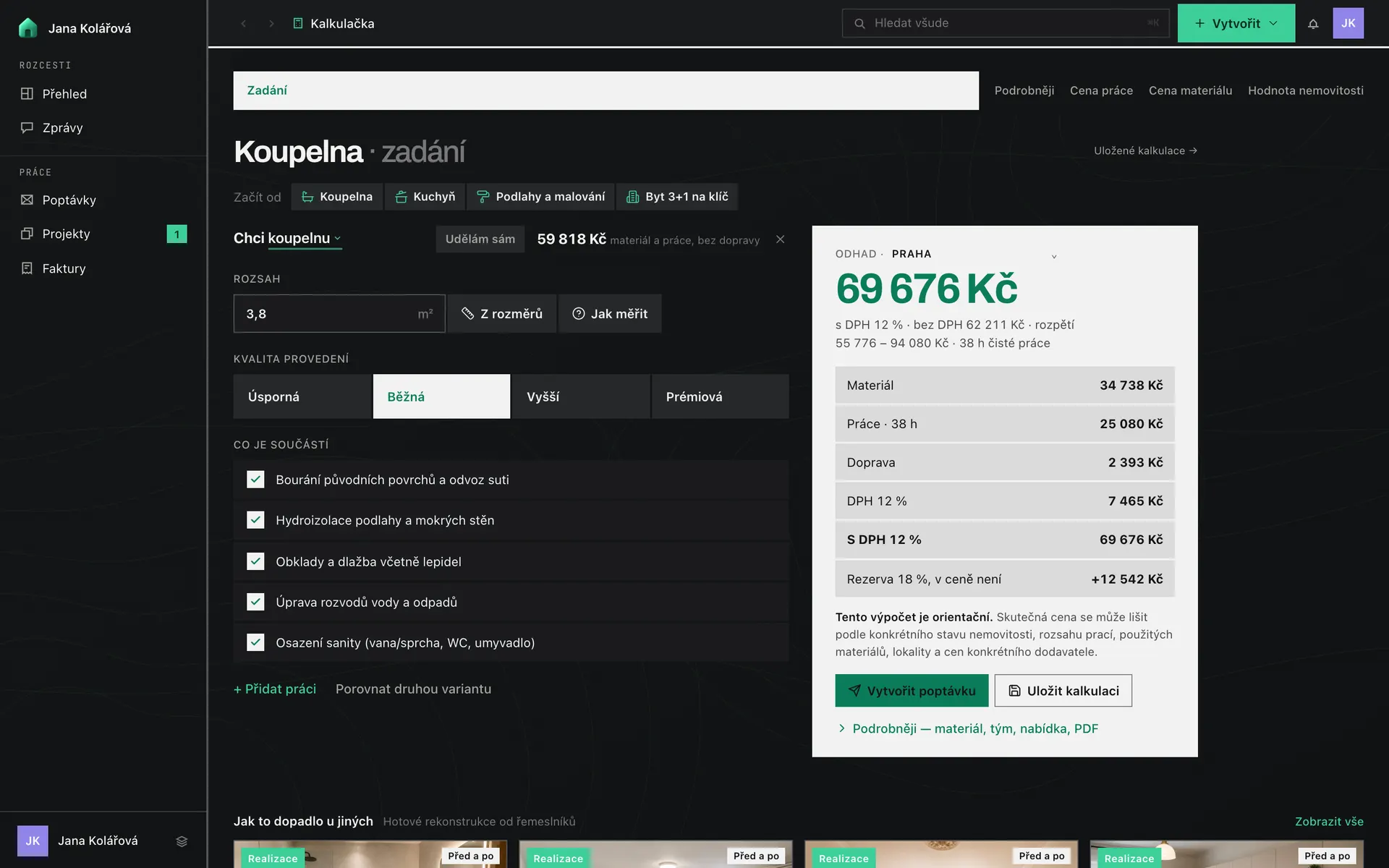Screen dimensions: 1389x868
Task: Click Vytvořit poptávku button
Action: (912, 691)
